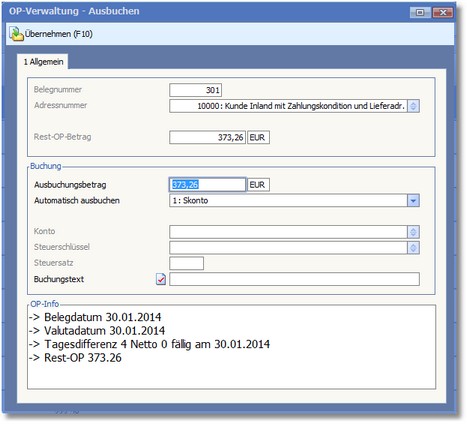Screen dimensions: 467x424
Task: Open the Adressnummer lookup spinner icon
Action: [413, 106]
